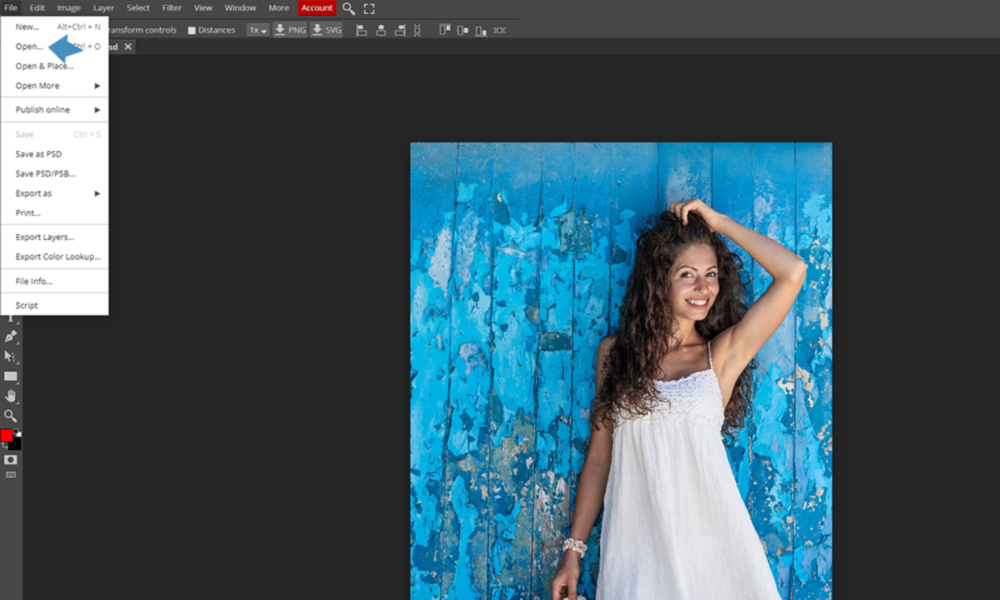The image size is (1000, 600).
Task: Expand the Publish online submenu
Action: [x=54, y=110]
